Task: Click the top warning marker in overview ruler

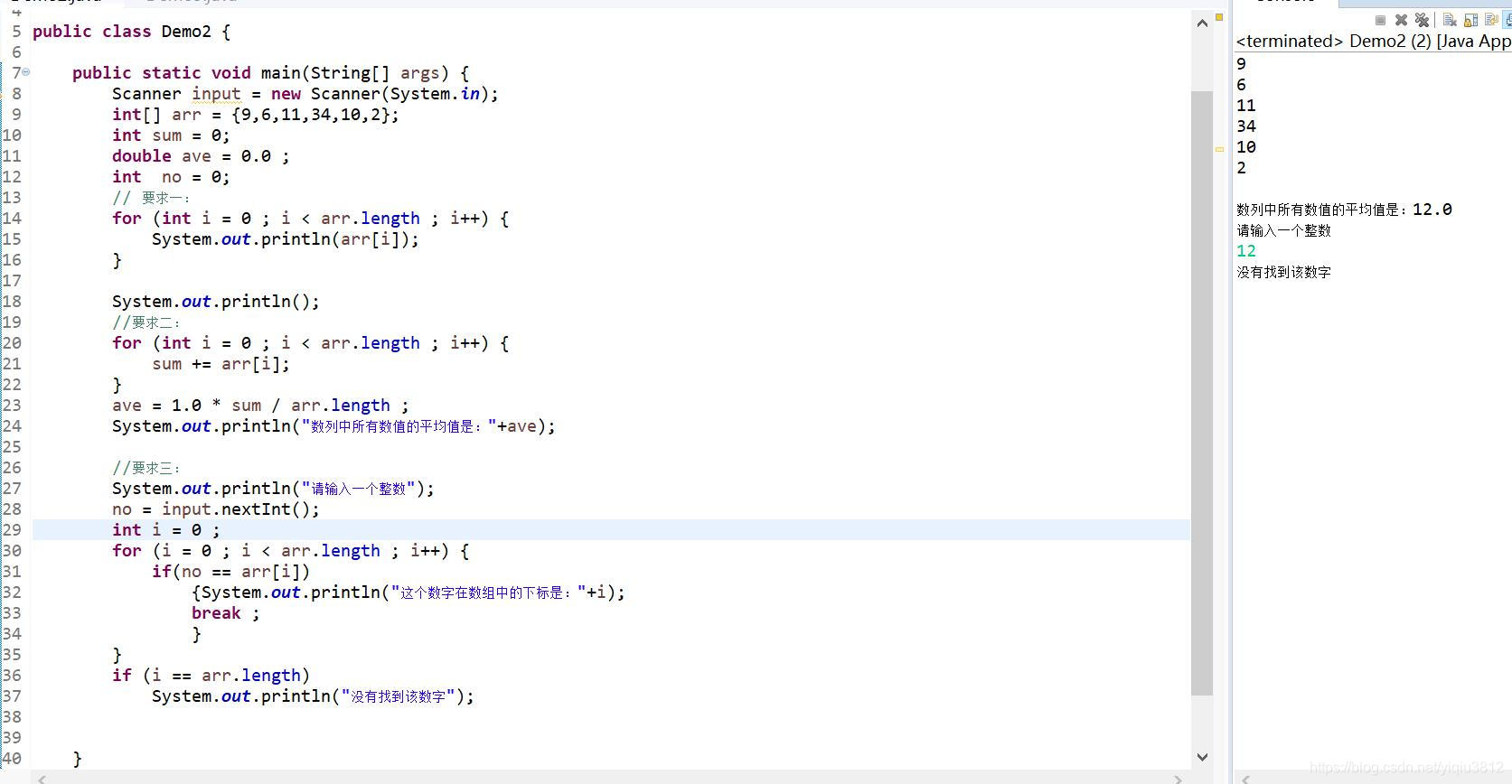Action: pos(1219,17)
